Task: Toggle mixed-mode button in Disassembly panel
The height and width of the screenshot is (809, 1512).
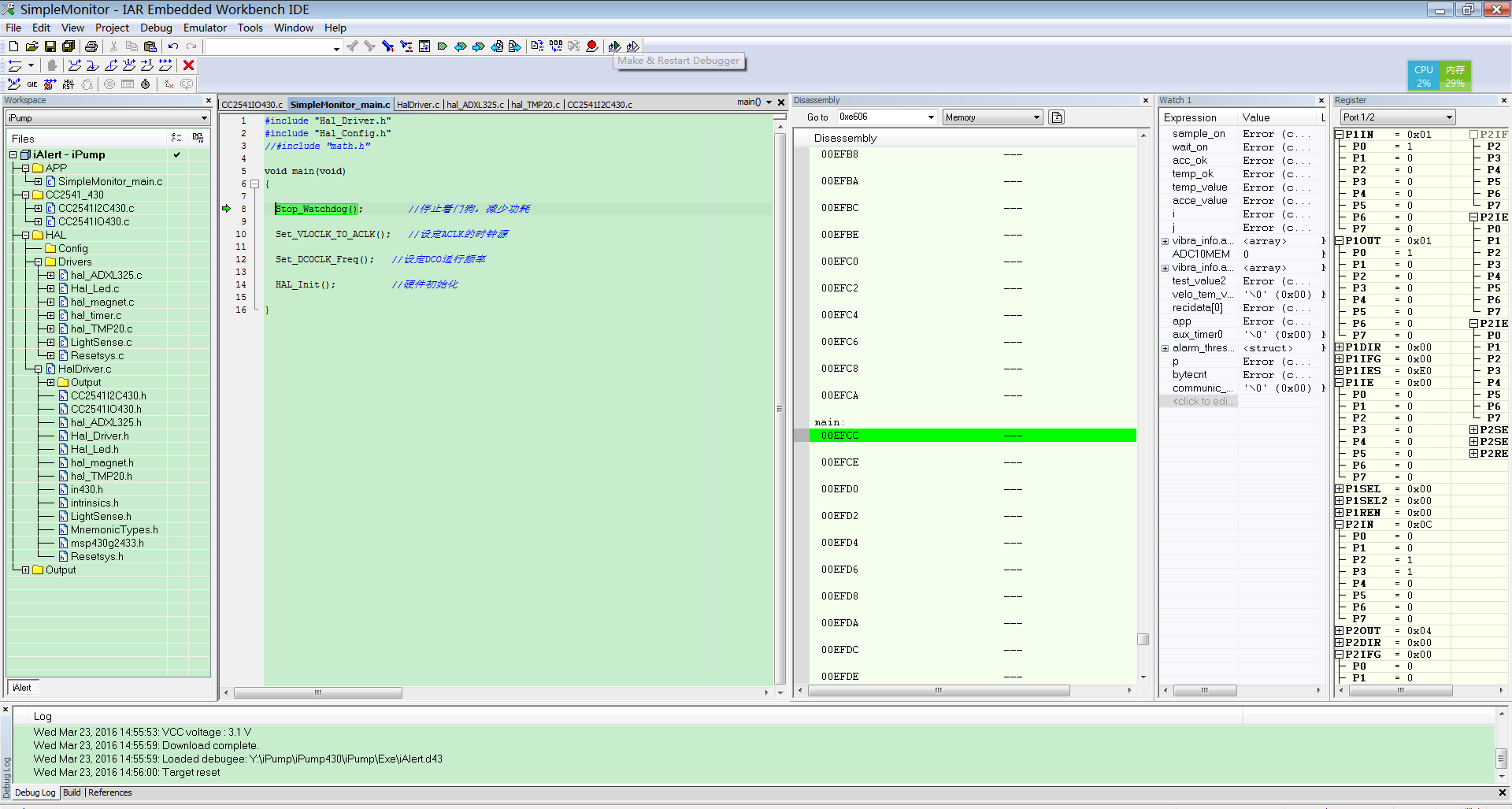Action: click(1057, 117)
